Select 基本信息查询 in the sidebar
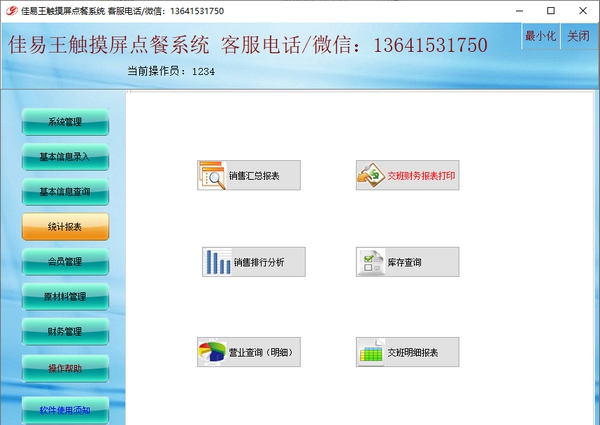Image resolution: width=600 pixels, height=425 pixels. click(65, 192)
